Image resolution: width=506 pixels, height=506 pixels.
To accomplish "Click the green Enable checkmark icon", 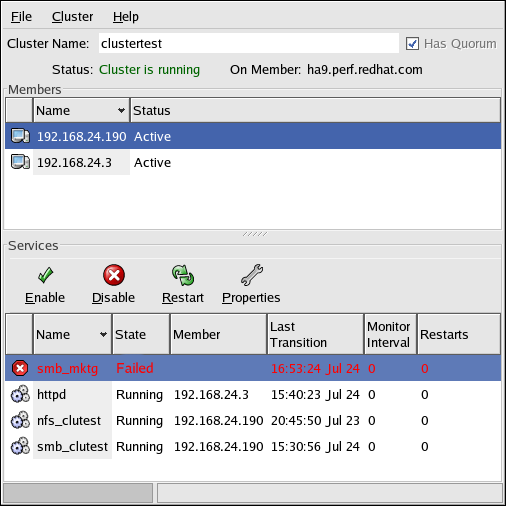I will tap(45, 275).
